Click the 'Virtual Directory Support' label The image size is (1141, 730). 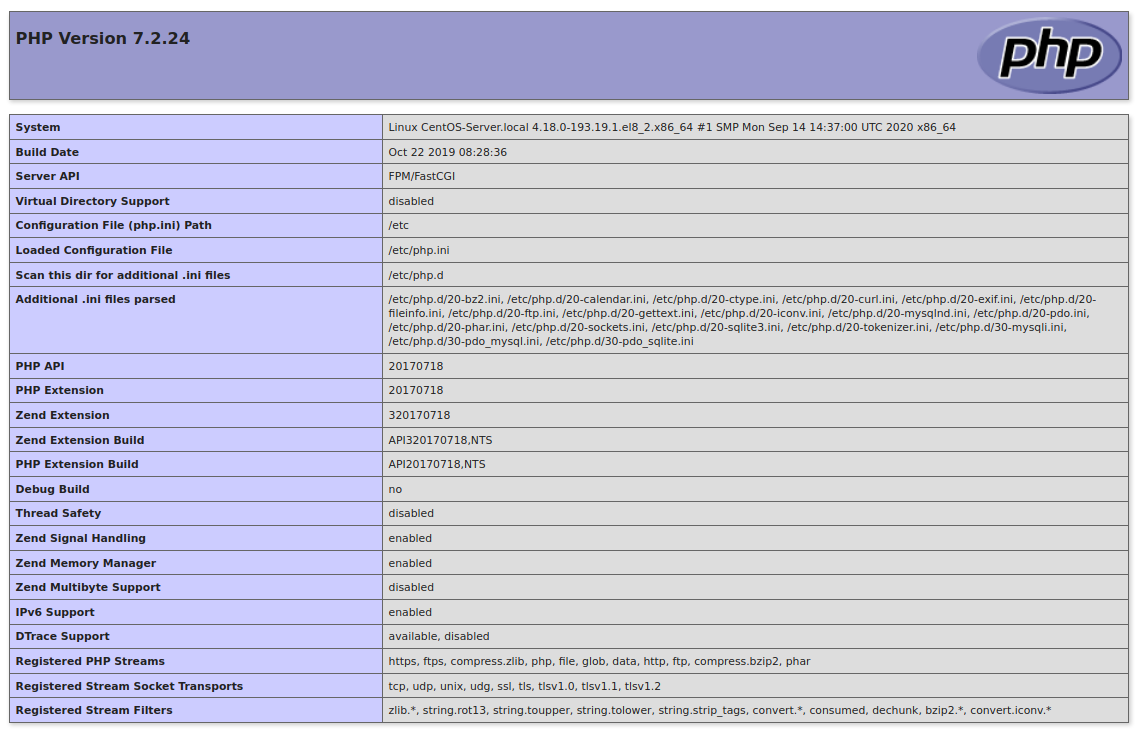tap(92, 201)
